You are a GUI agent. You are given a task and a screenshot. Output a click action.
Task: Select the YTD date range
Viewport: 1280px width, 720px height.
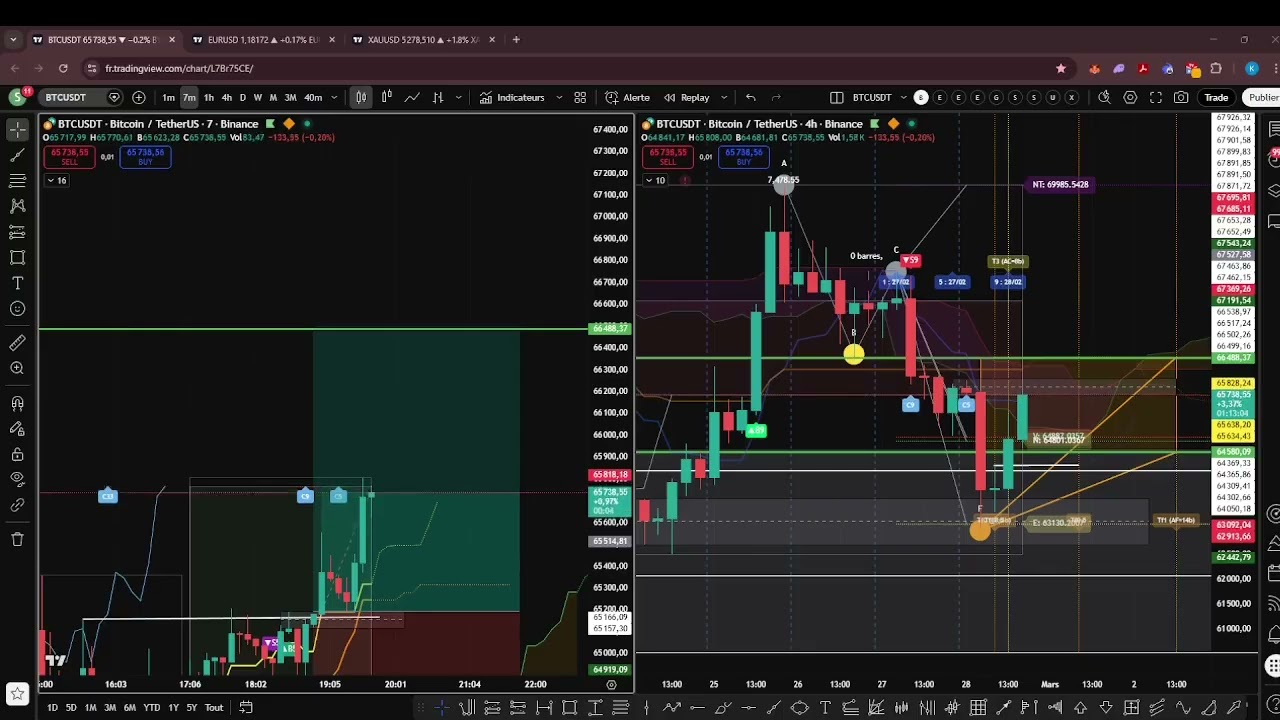tap(151, 707)
